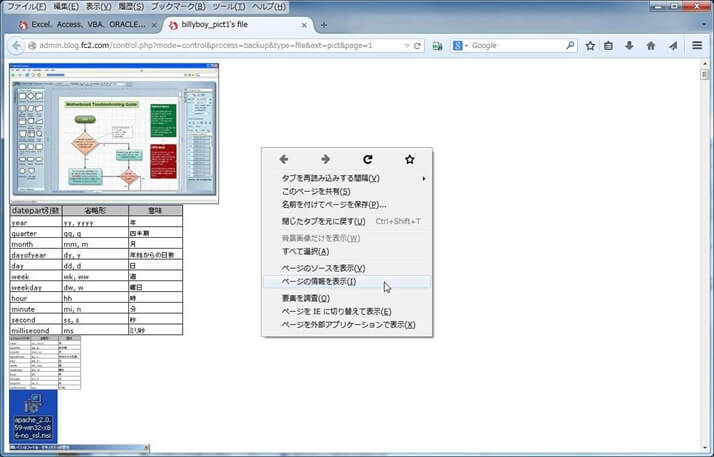Click the 'quarter' table cell
Viewport: 714px width, 457px height.
[x=36, y=234]
